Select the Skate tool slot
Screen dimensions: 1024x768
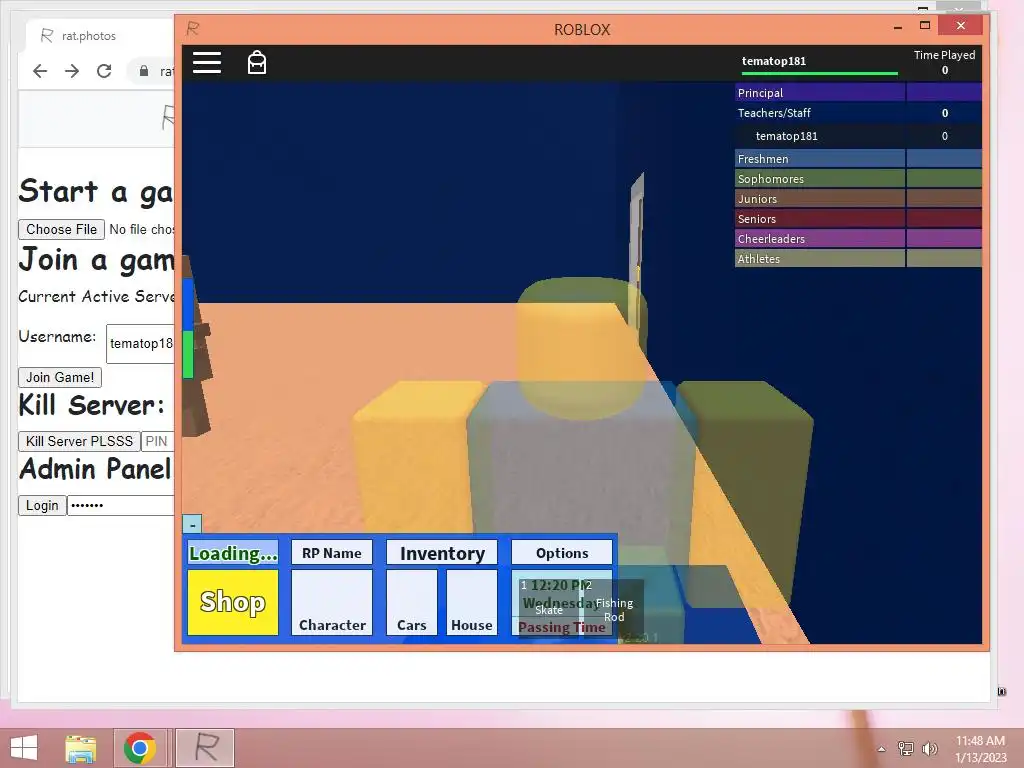[x=549, y=607]
